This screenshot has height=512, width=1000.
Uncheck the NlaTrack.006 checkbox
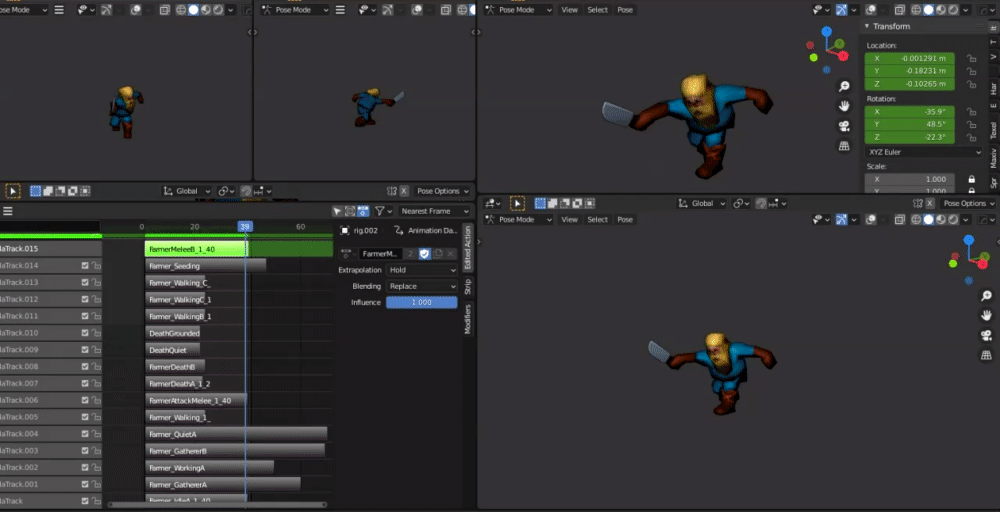[x=85, y=400]
